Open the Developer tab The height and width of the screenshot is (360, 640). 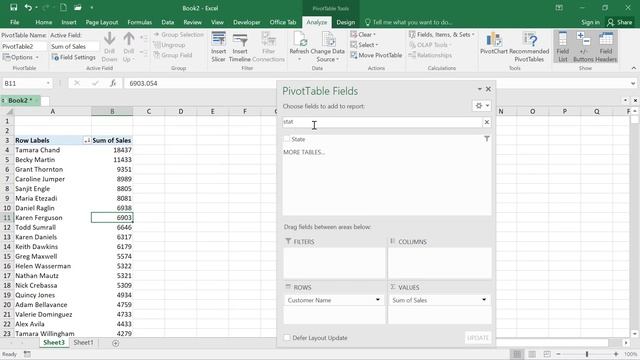point(247,22)
